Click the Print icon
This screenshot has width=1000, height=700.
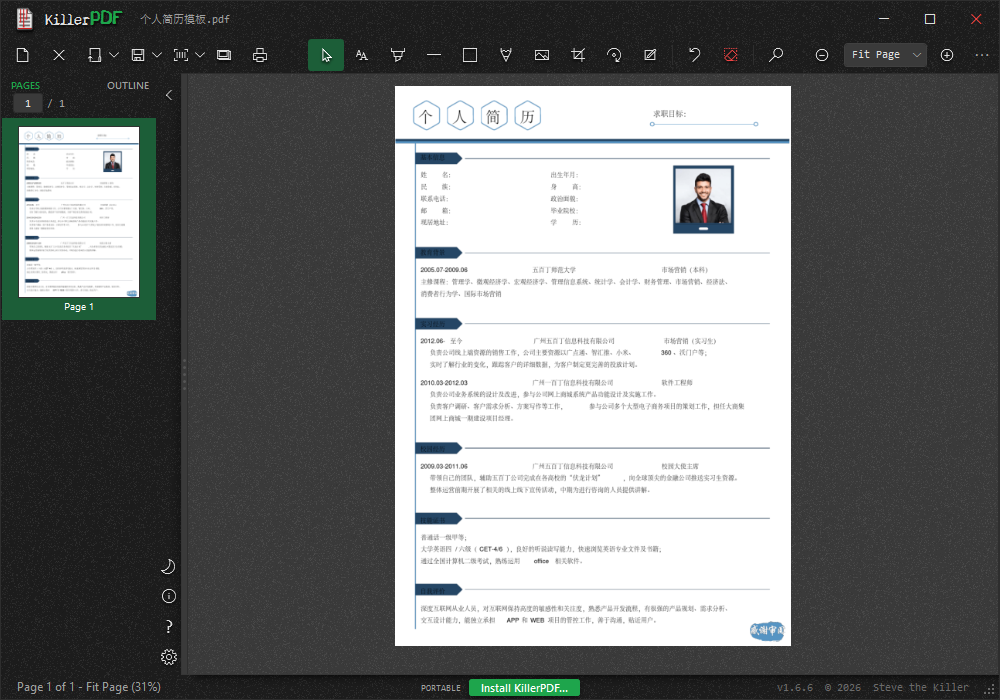[x=260, y=55]
